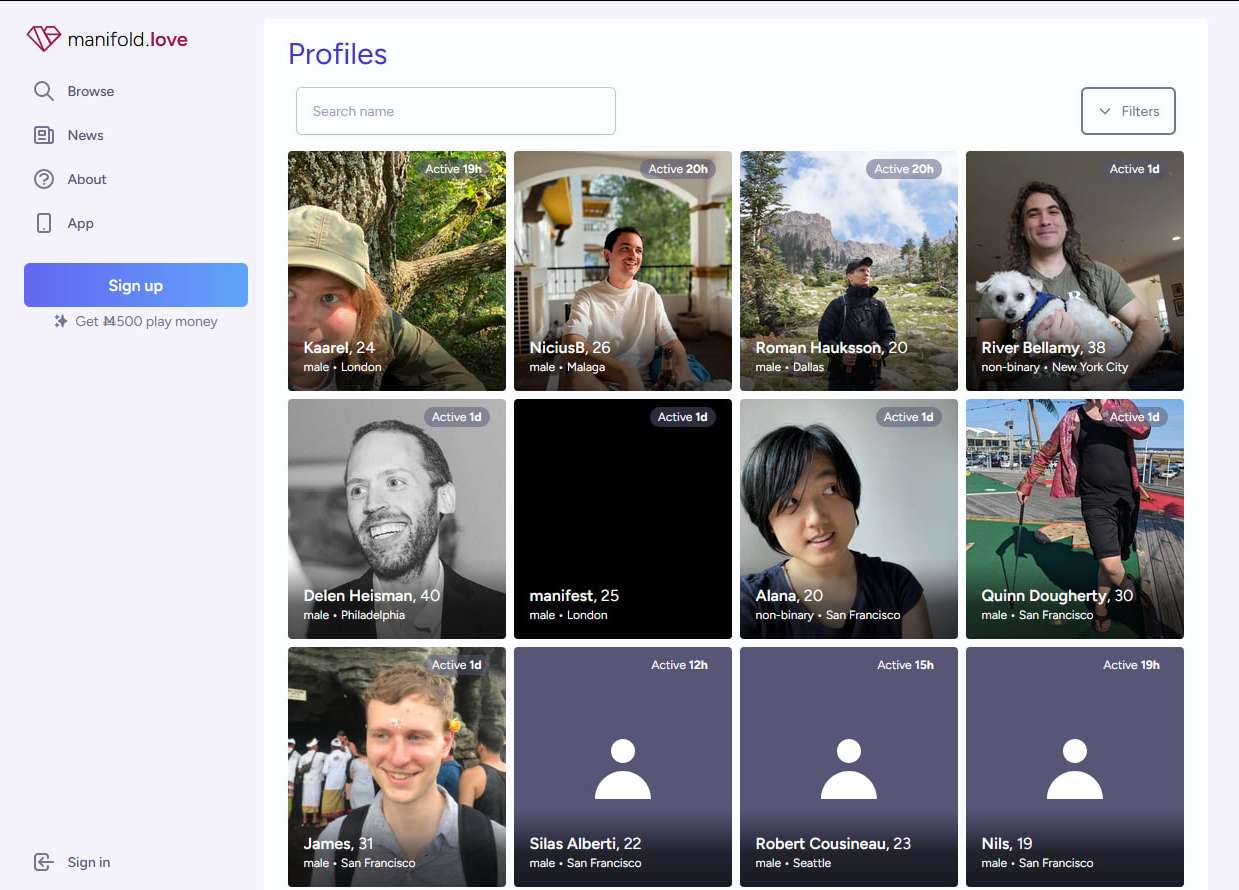The height and width of the screenshot is (890, 1239).
Task: Click the Sign in link
Action: [89, 862]
